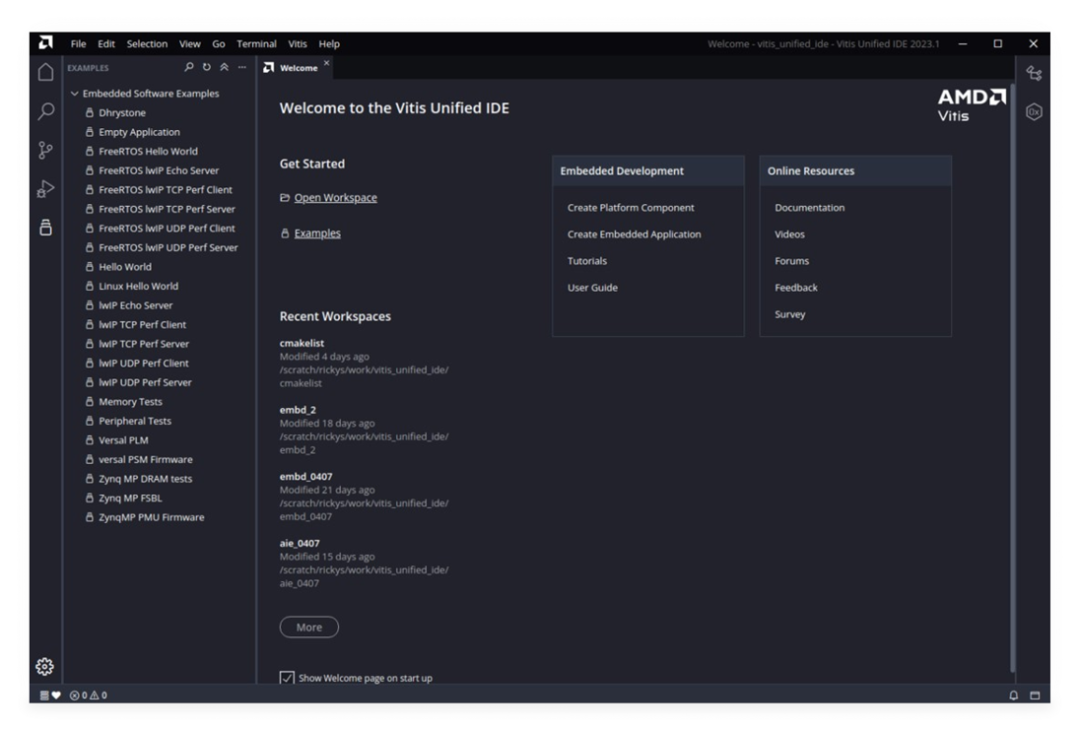Open the Debug view in activity bar
This screenshot has width=1080, height=731.
pyautogui.click(x=45, y=189)
